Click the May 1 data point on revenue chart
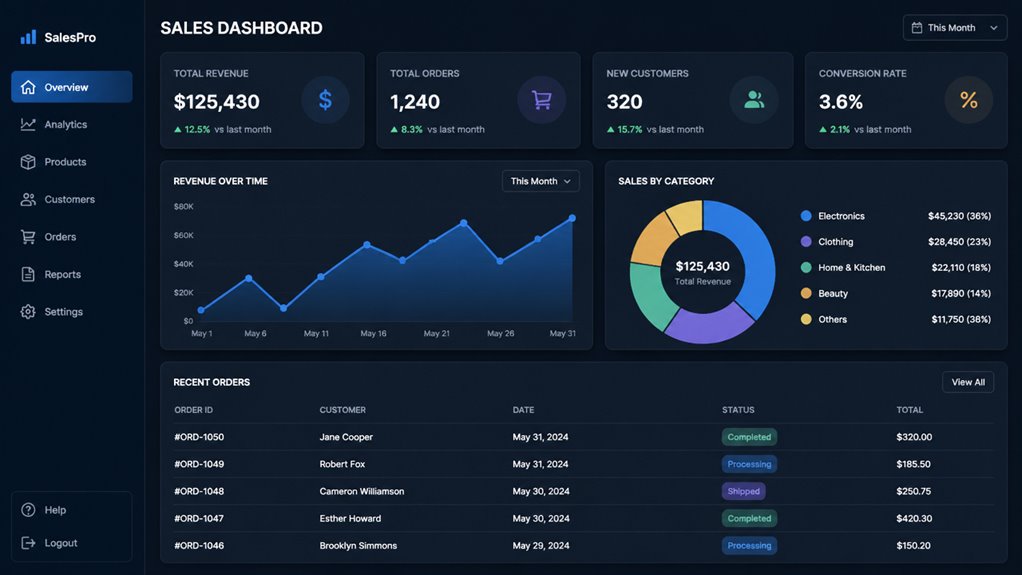Screen dimensions: 1022x575 click(x=201, y=310)
